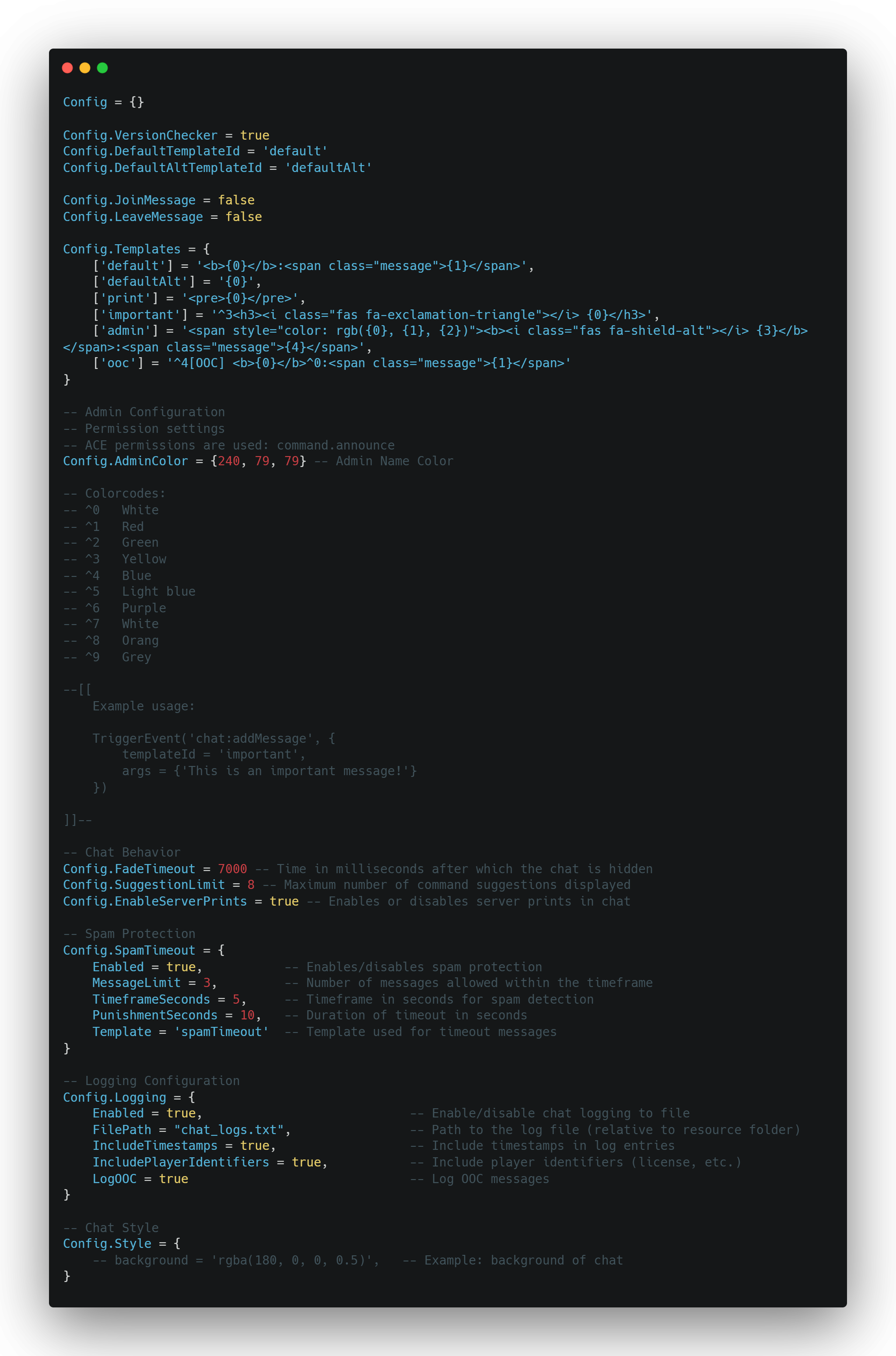Viewport: 896px width, 1356px height.
Task: Click the yellow minimize window dot
Action: pyautogui.click(x=84, y=68)
